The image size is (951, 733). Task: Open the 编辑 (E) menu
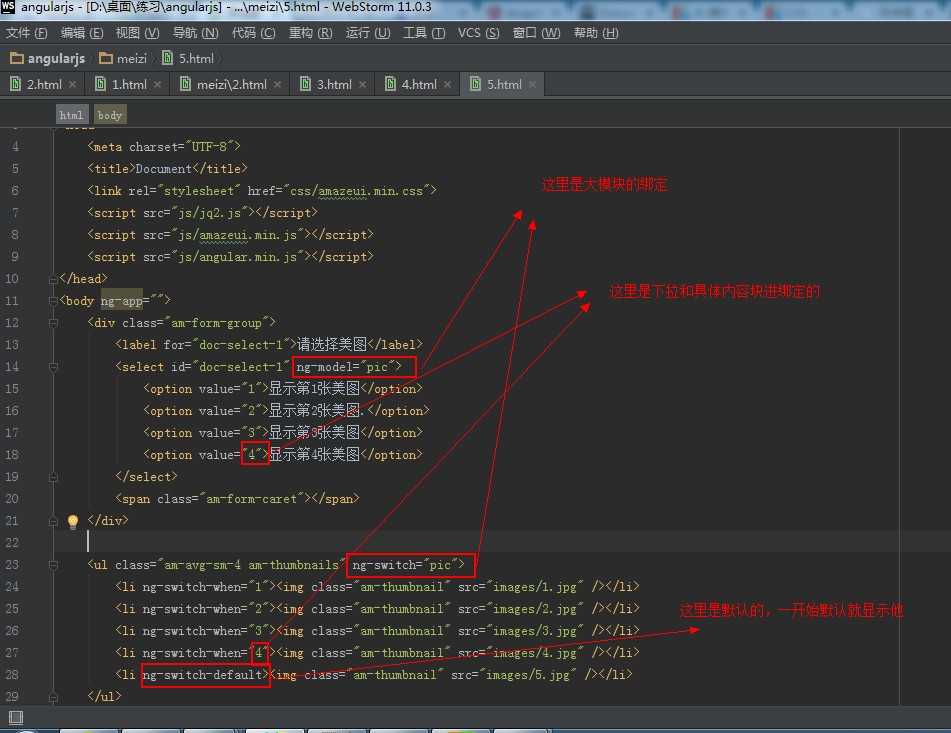click(x=82, y=33)
